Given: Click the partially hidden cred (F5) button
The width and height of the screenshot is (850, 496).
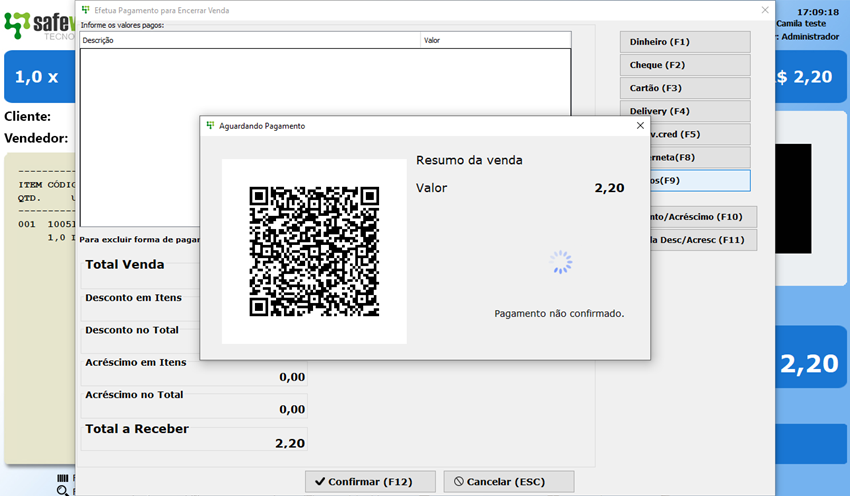Looking at the screenshot, I should tap(700, 134).
